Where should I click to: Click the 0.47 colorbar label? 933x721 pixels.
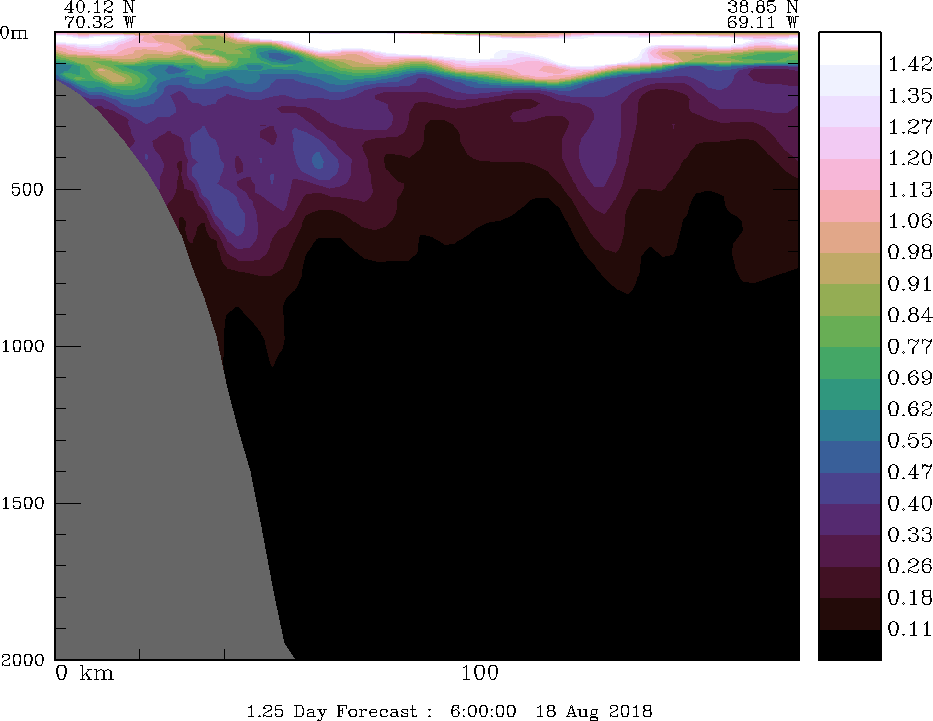tap(910, 472)
